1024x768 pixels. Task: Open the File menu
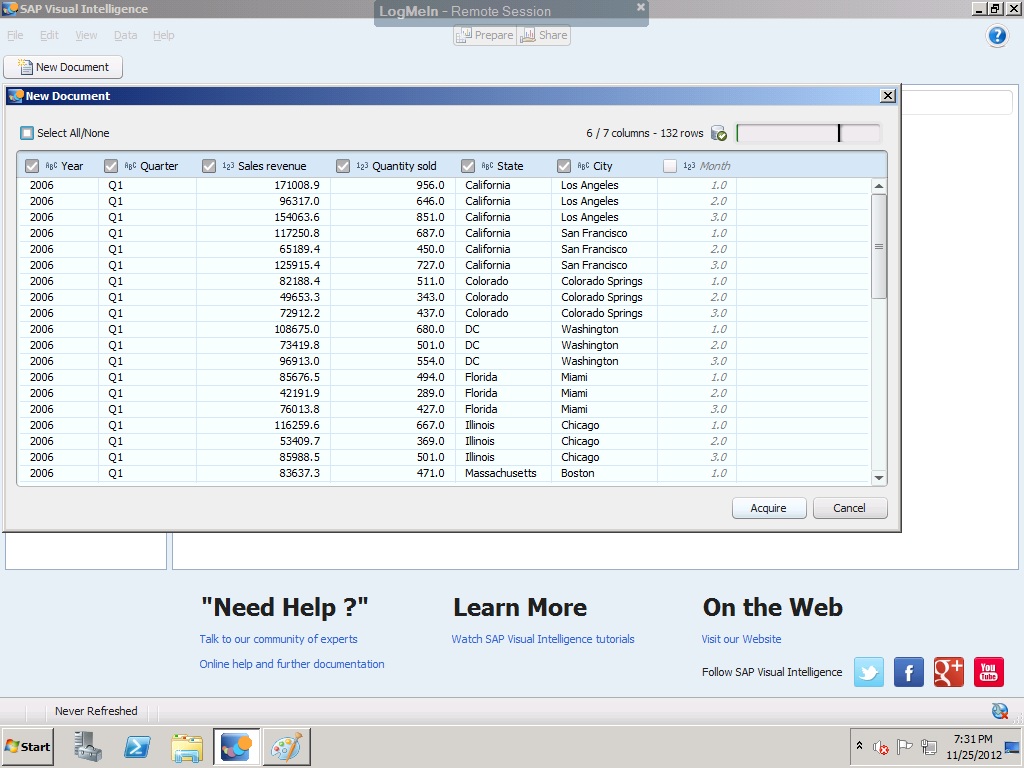click(x=15, y=35)
